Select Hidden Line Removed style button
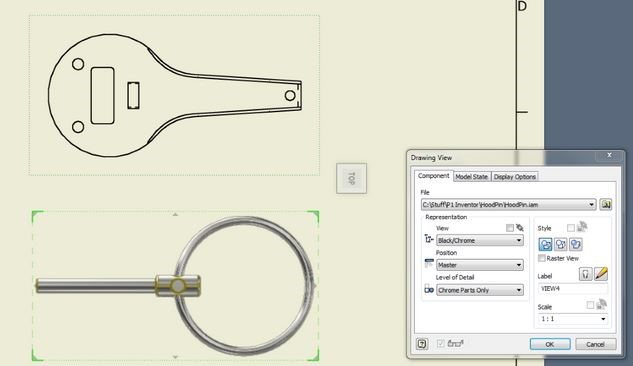633x366 pixels. tap(560, 244)
